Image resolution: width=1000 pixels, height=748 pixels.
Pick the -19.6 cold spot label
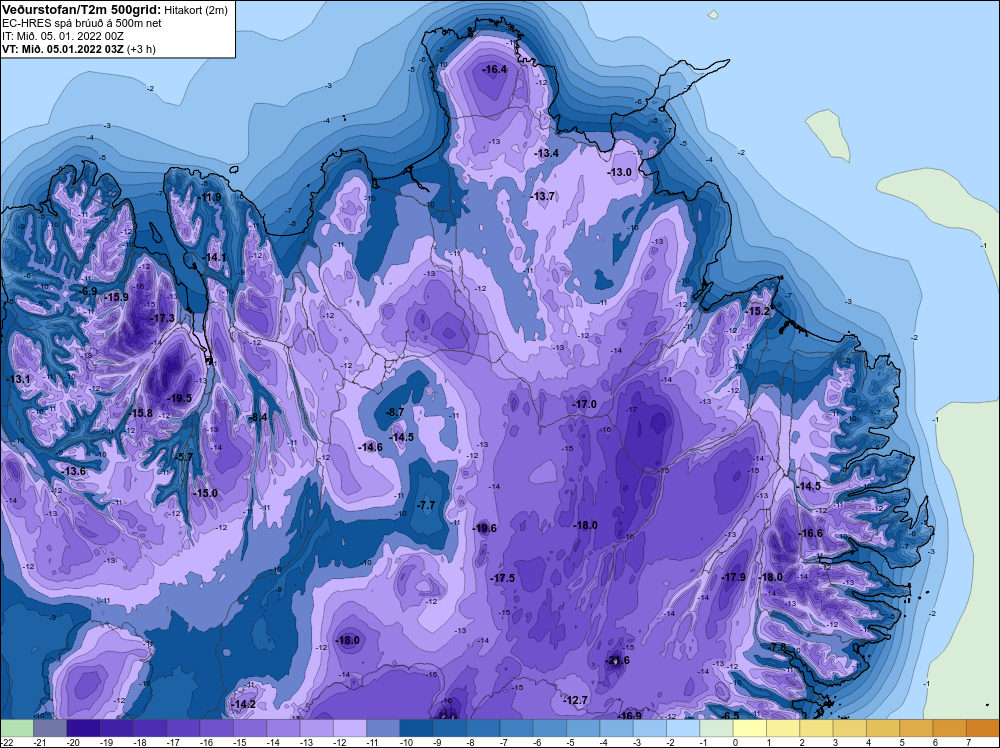click(x=485, y=528)
